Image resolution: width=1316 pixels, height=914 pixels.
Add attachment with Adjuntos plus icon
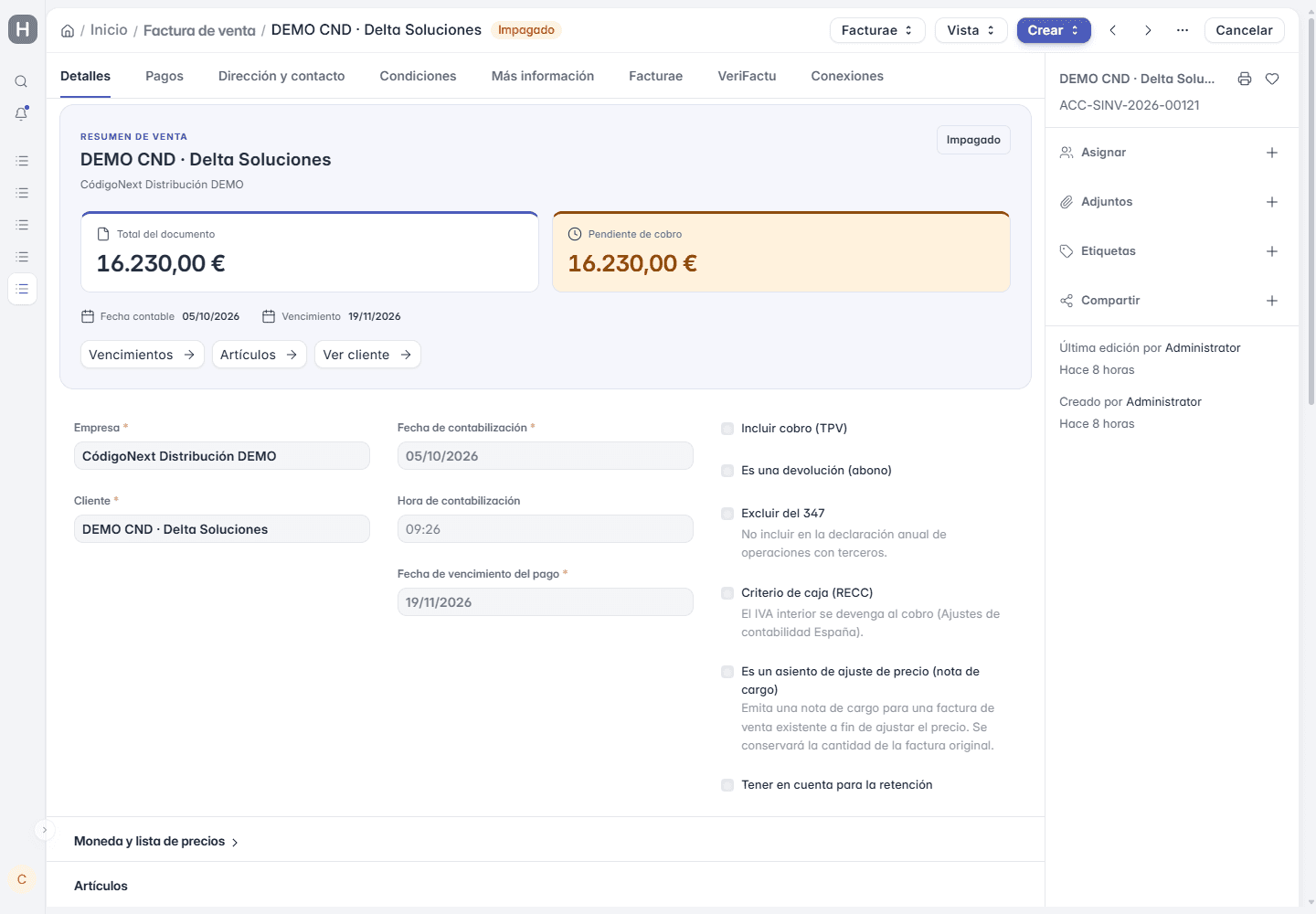[1272, 202]
